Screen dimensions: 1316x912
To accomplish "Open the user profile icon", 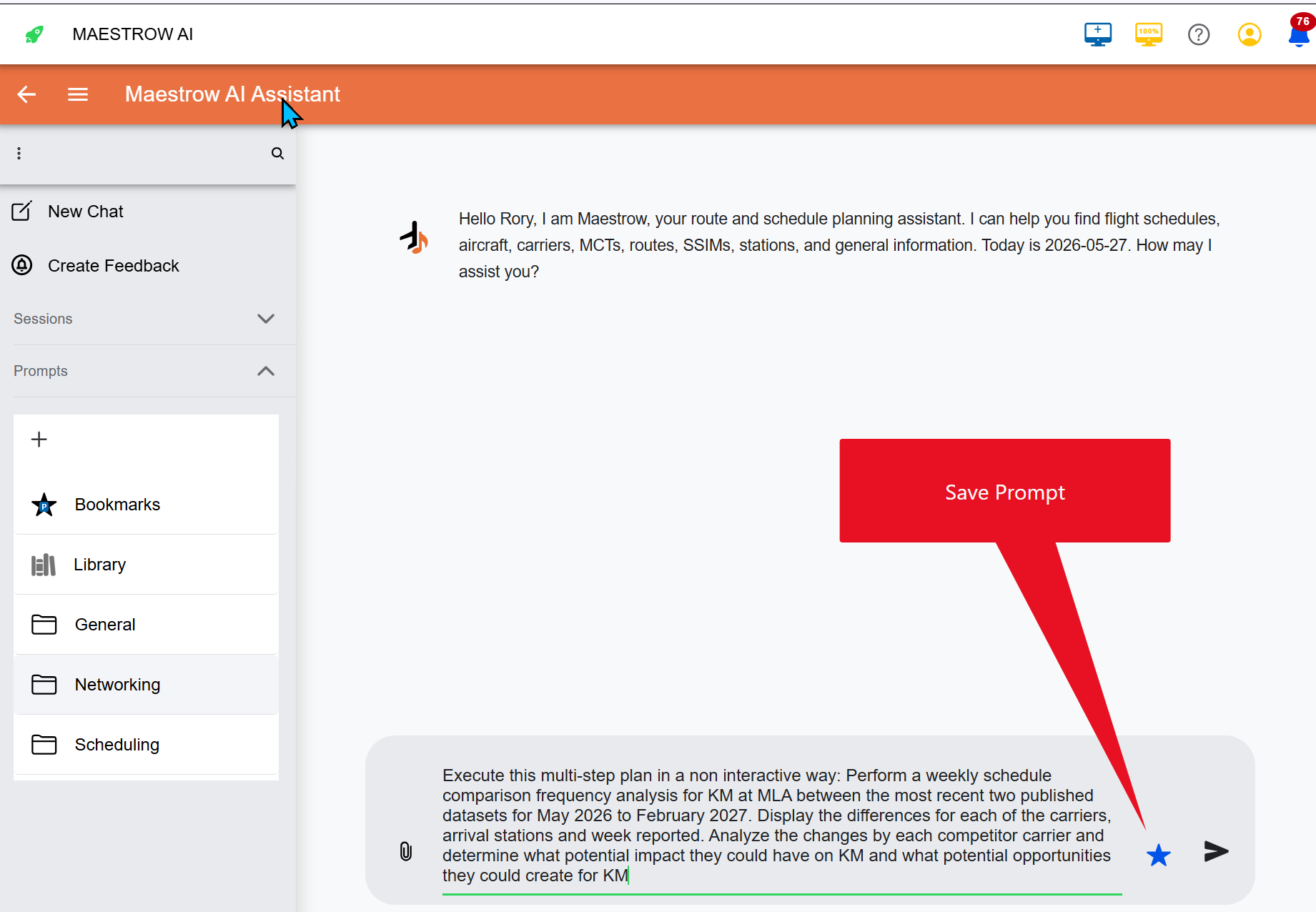I will pyautogui.click(x=1249, y=34).
